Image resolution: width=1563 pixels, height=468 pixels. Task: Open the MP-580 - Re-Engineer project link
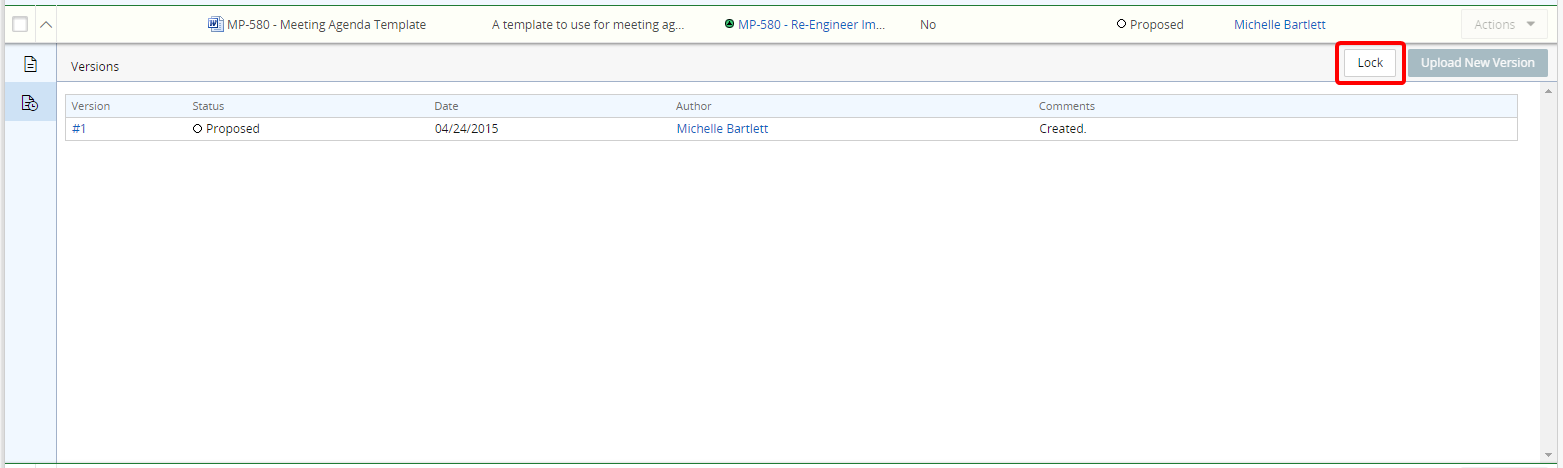pos(811,25)
